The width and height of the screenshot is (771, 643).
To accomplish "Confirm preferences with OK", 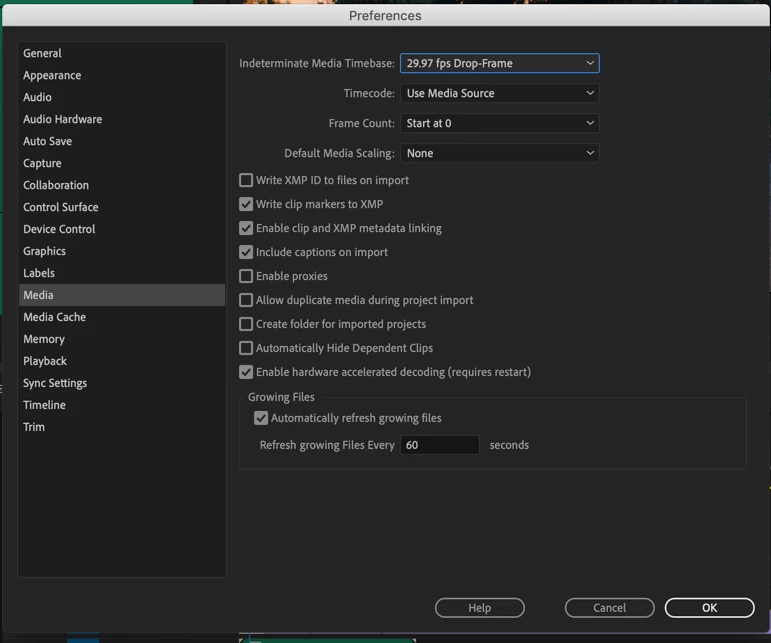I will [x=709, y=608].
